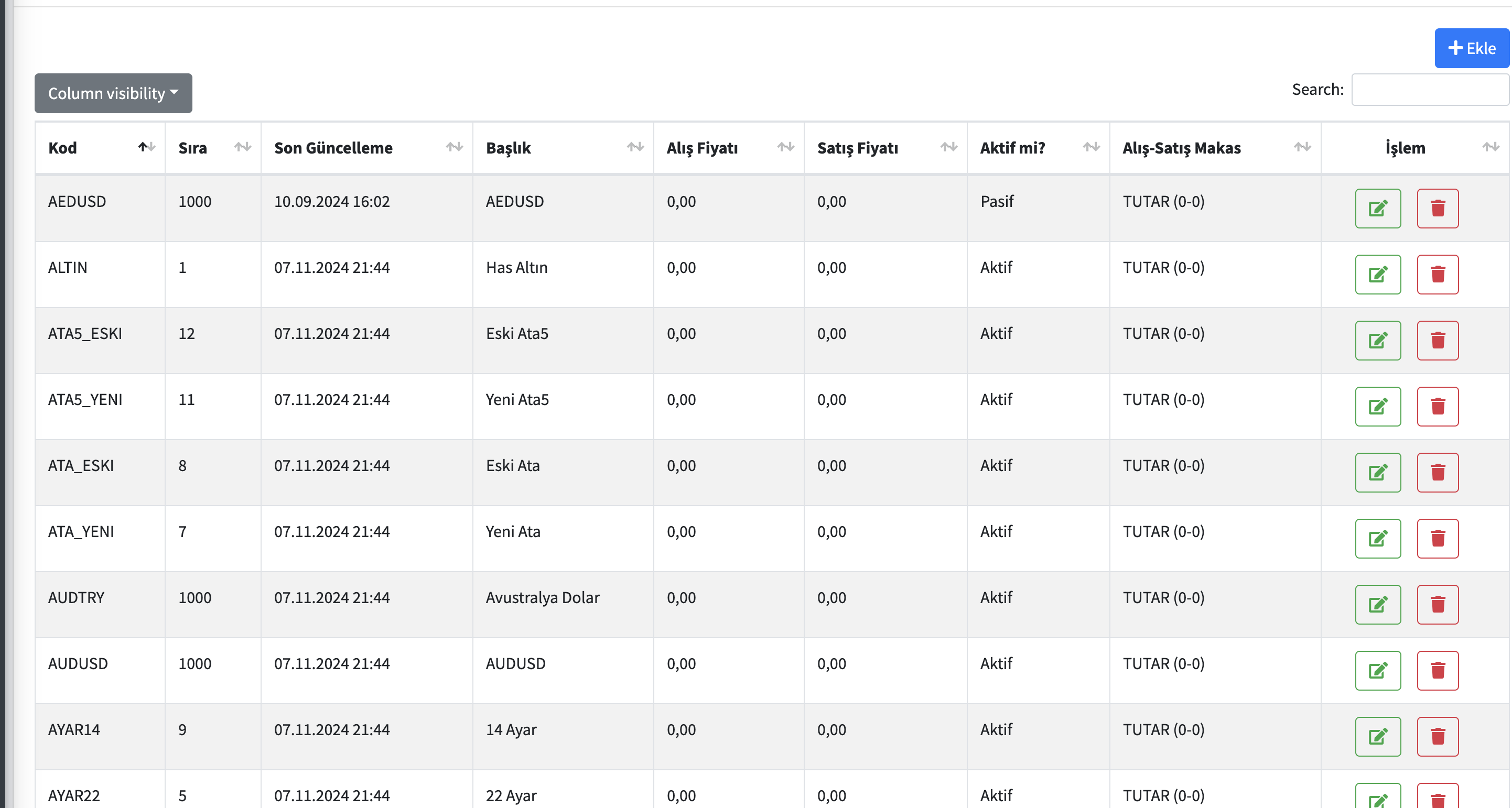1512x808 pixels.
Task: Click the blue Ekle button
Action: [1472, 48]
